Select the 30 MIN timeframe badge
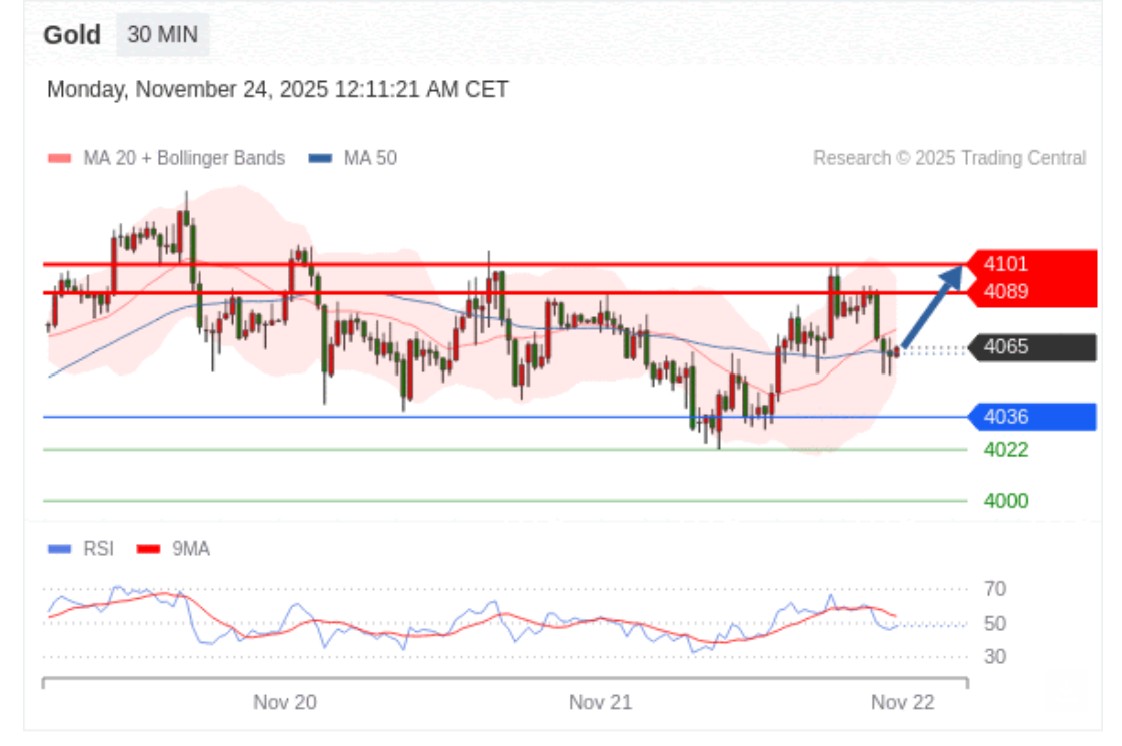 [x=163, y=35]
